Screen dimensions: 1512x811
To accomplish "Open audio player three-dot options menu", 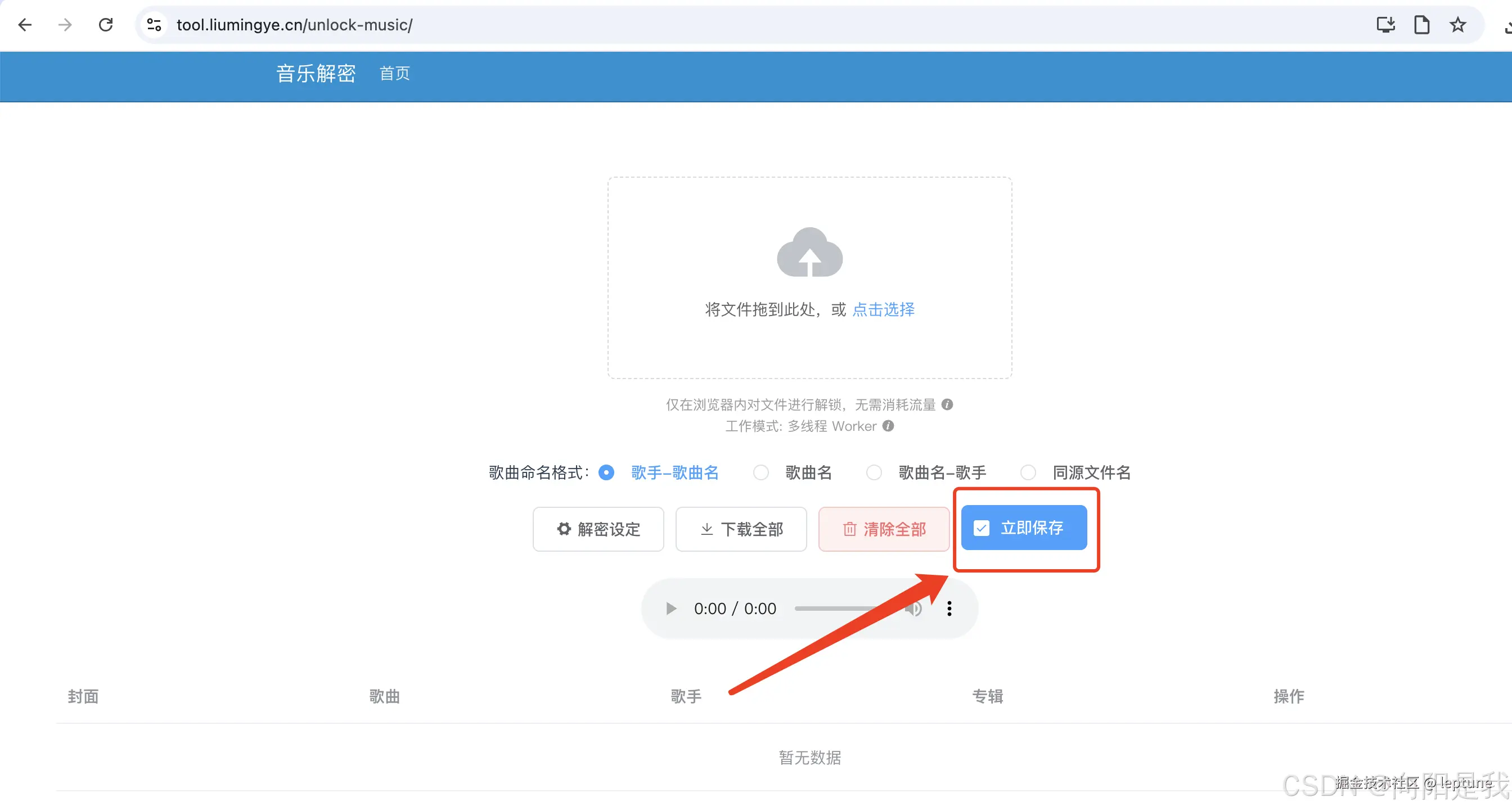I will click(x=949, y=609).
